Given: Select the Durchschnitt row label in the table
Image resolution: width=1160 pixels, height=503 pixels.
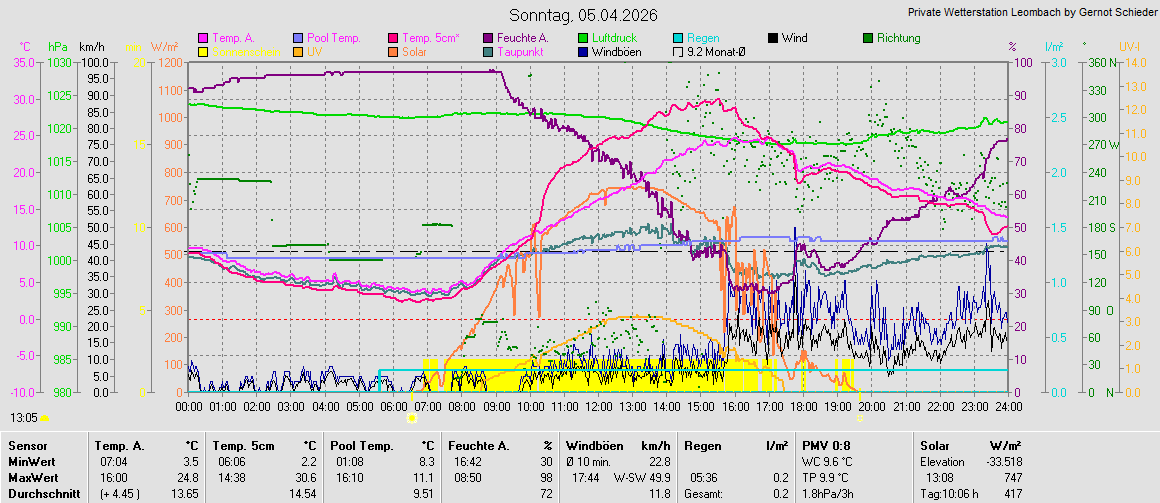Looking at the screenshot, I should (43, 494).
